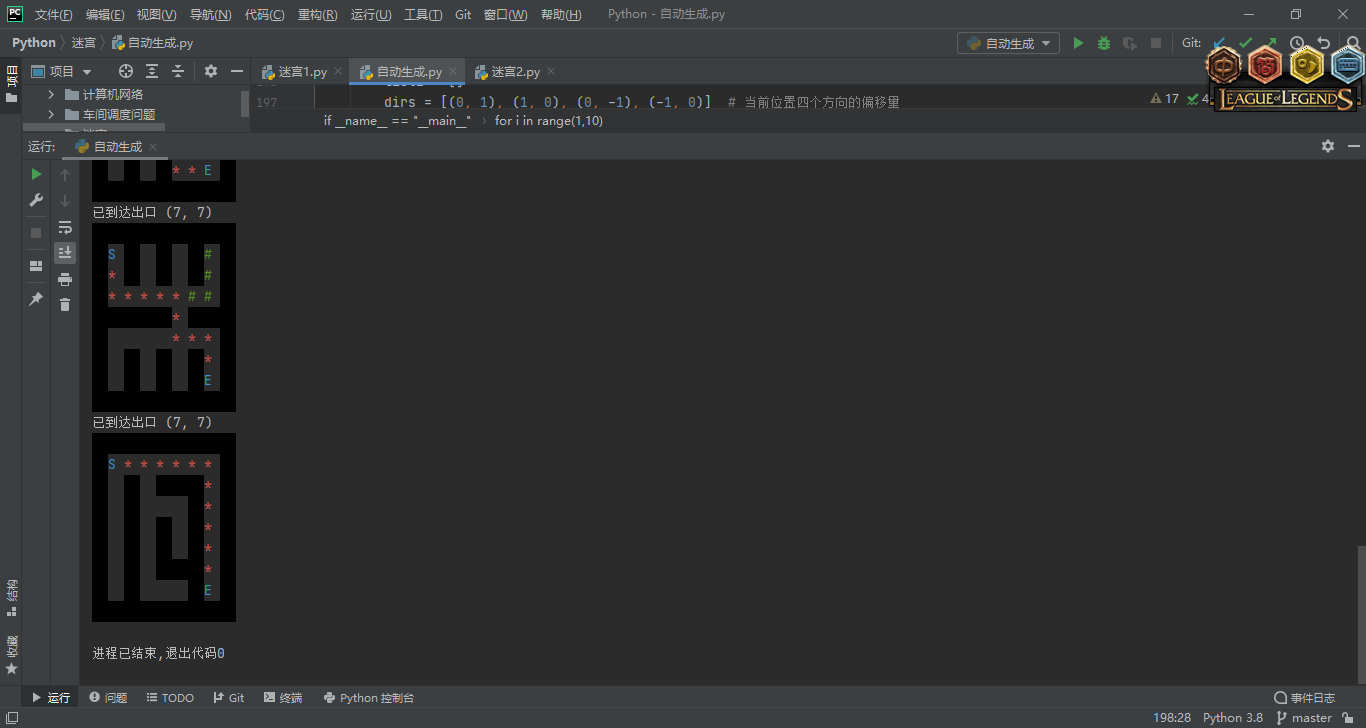This screenshot has width=1366, height=728.
Task: Open the 自动生成 run configuration dropdown
Action: pos(1008,43)
